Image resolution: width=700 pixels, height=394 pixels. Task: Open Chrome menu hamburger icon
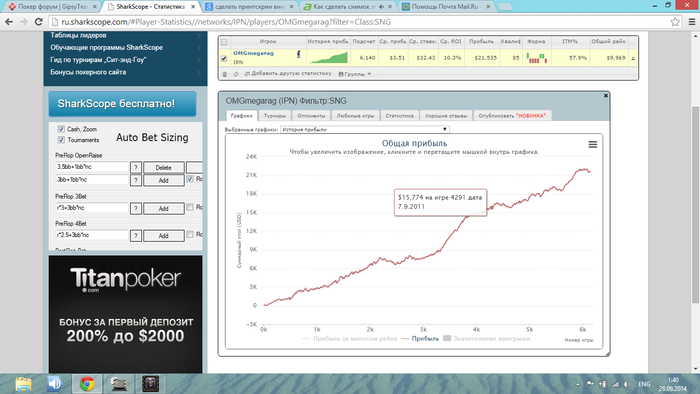coord(692,22)
